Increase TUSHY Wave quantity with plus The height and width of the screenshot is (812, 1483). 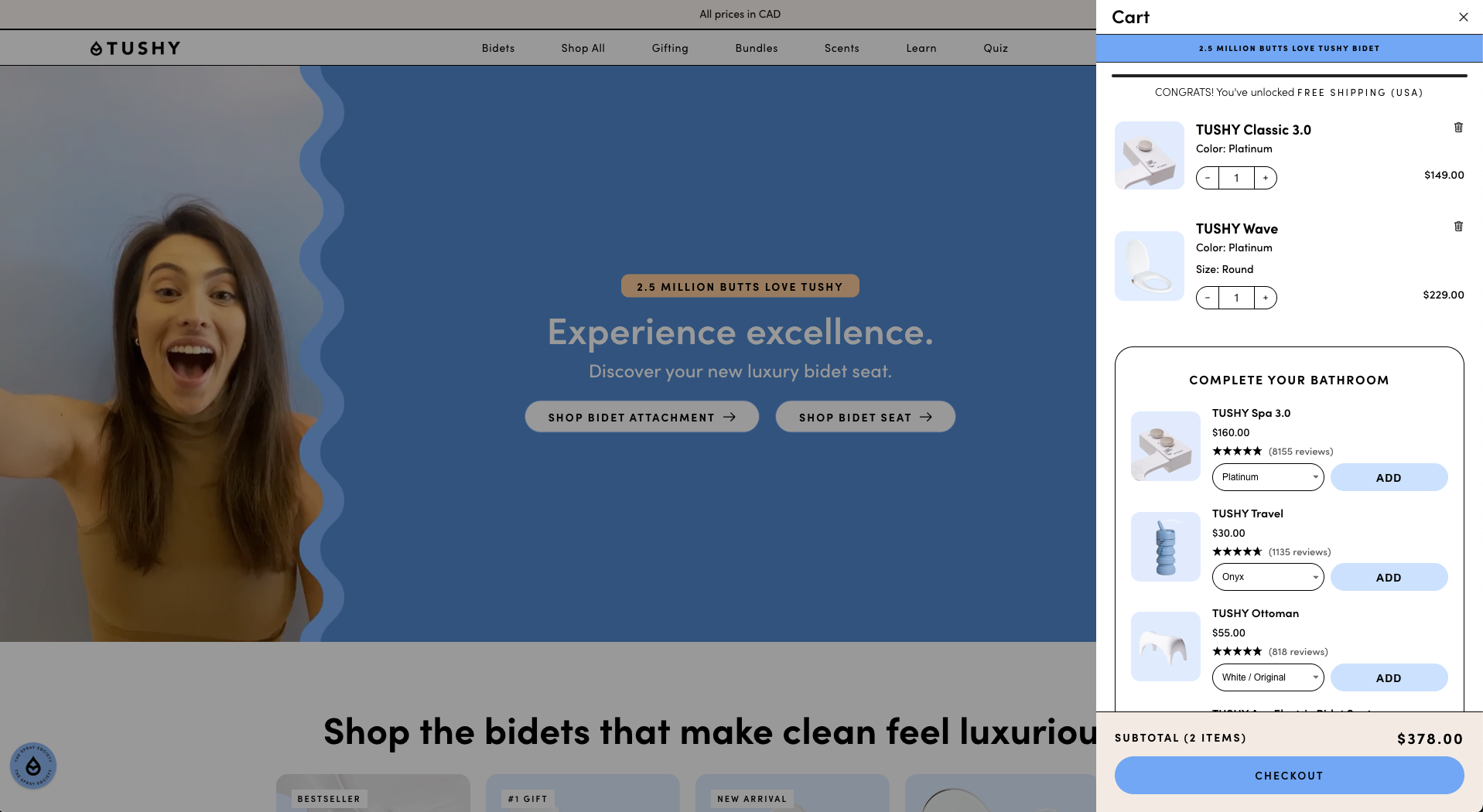coord(1266,298)
